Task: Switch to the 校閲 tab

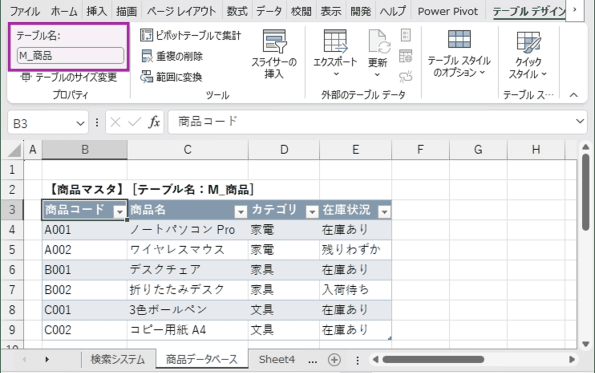Action: coord(301,11)
